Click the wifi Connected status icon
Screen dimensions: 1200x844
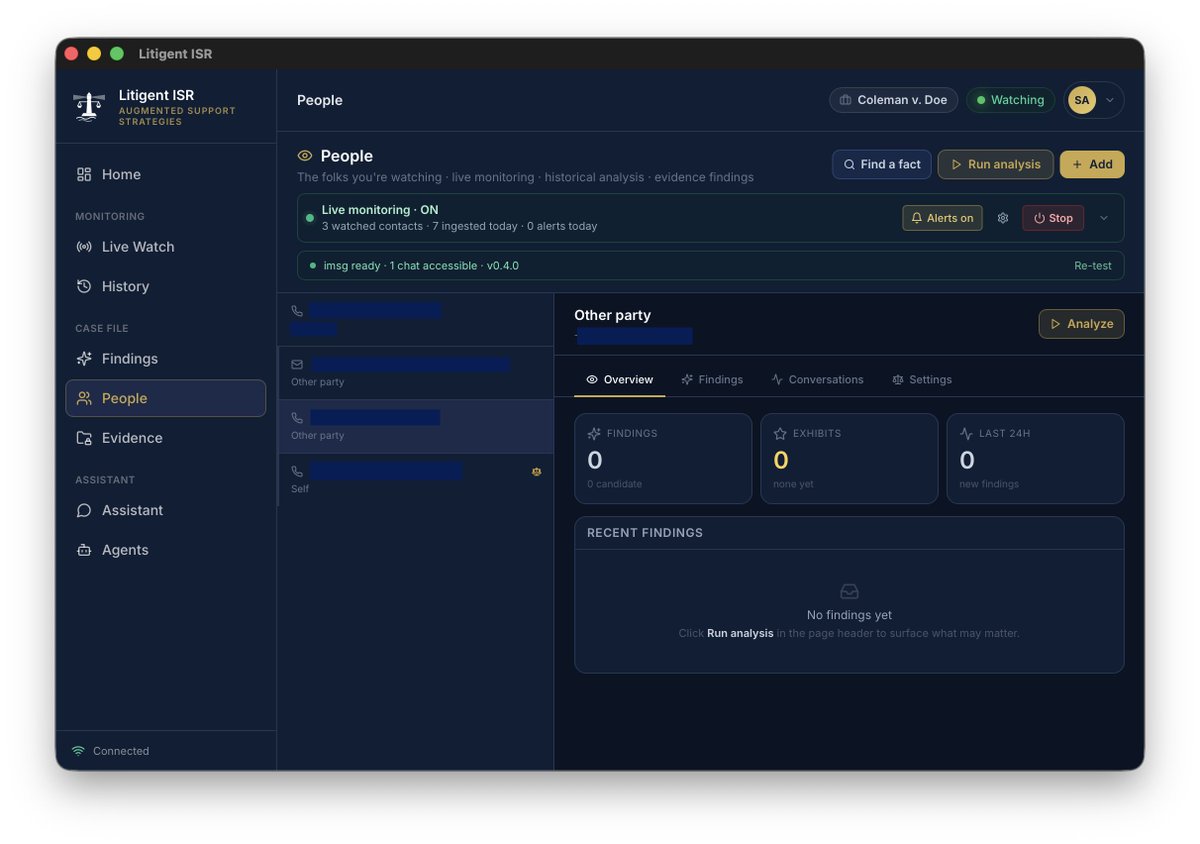coord(78,751)
